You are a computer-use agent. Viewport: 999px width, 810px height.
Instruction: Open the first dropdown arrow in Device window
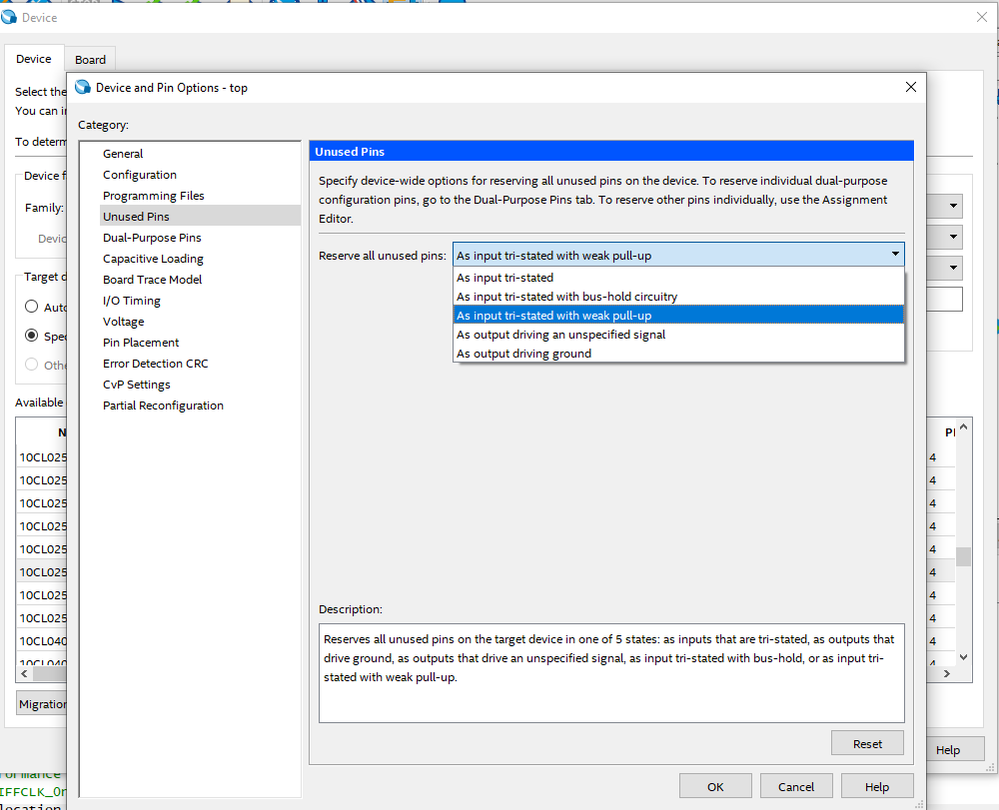point(953,206)
